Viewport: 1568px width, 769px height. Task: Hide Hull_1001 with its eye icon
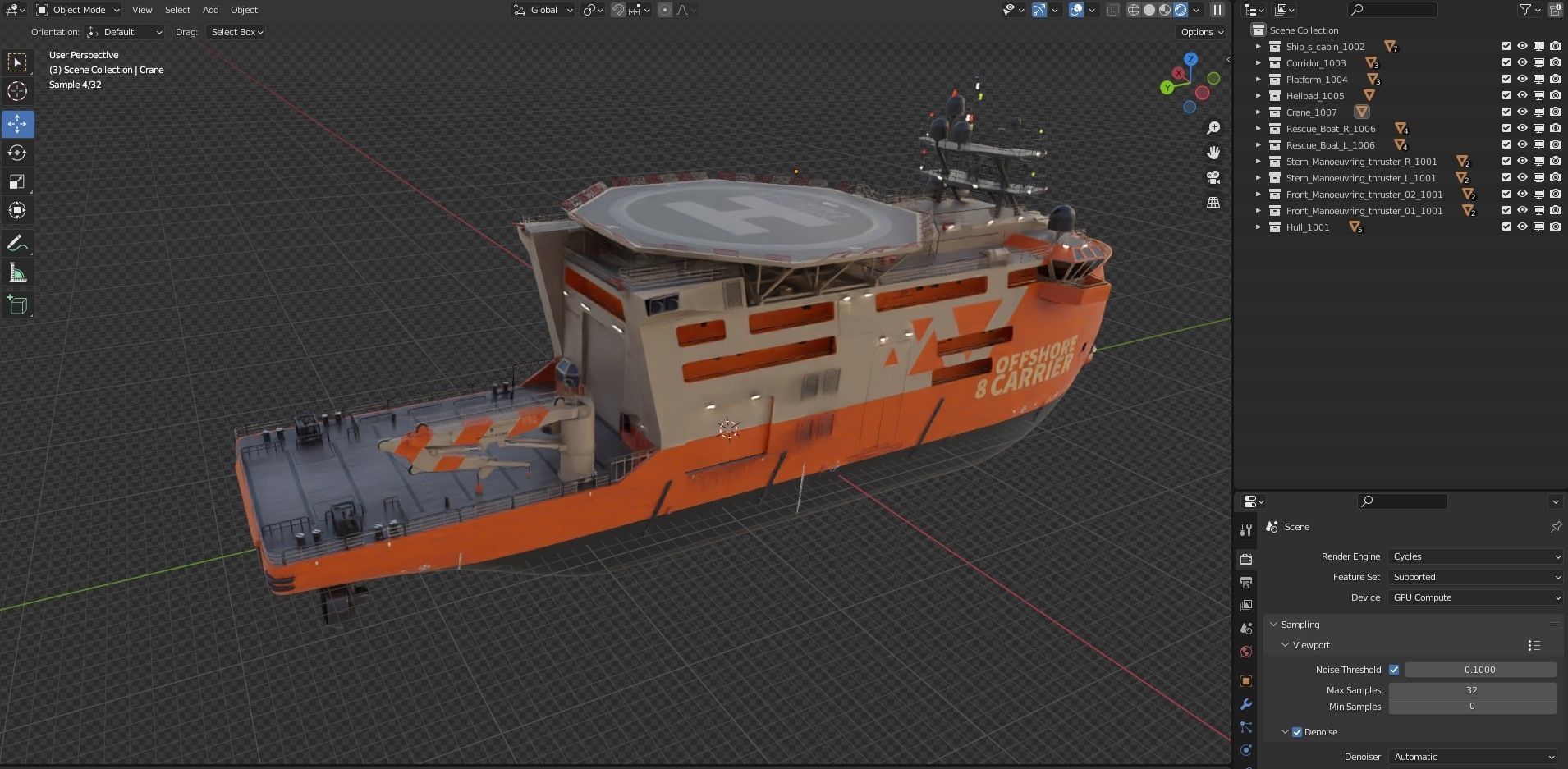[1522, 227]
